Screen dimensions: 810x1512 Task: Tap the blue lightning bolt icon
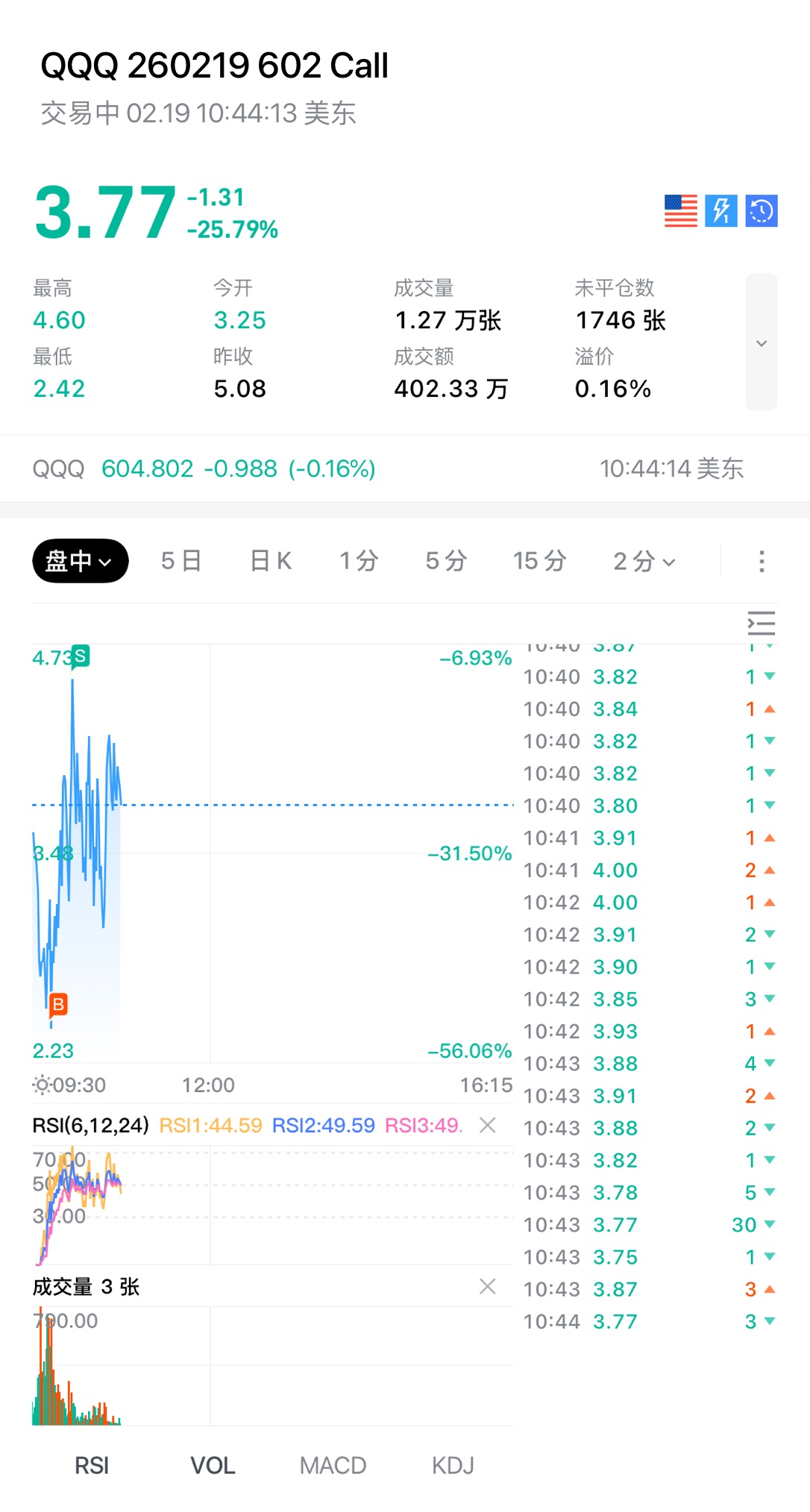[721, 211]
